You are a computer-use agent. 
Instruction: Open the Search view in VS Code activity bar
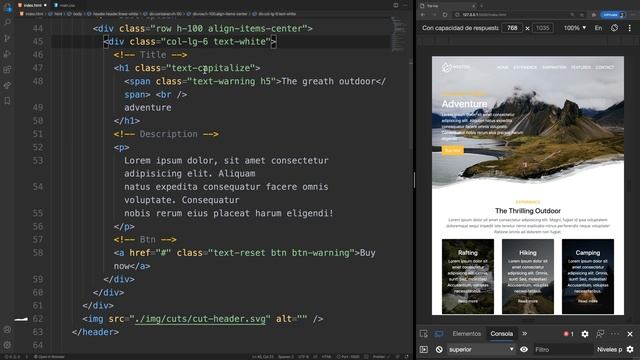(x=7, y=22)
